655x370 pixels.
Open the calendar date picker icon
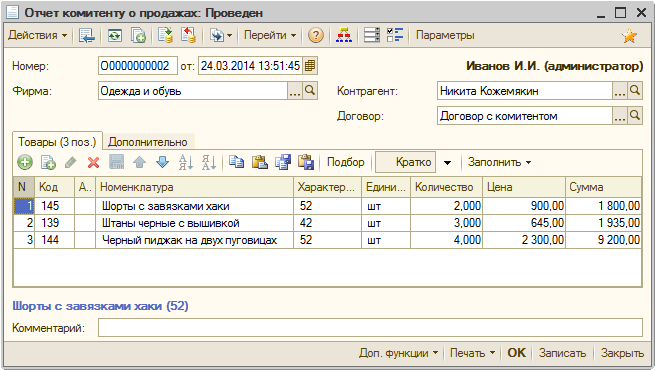coord(310,66)
